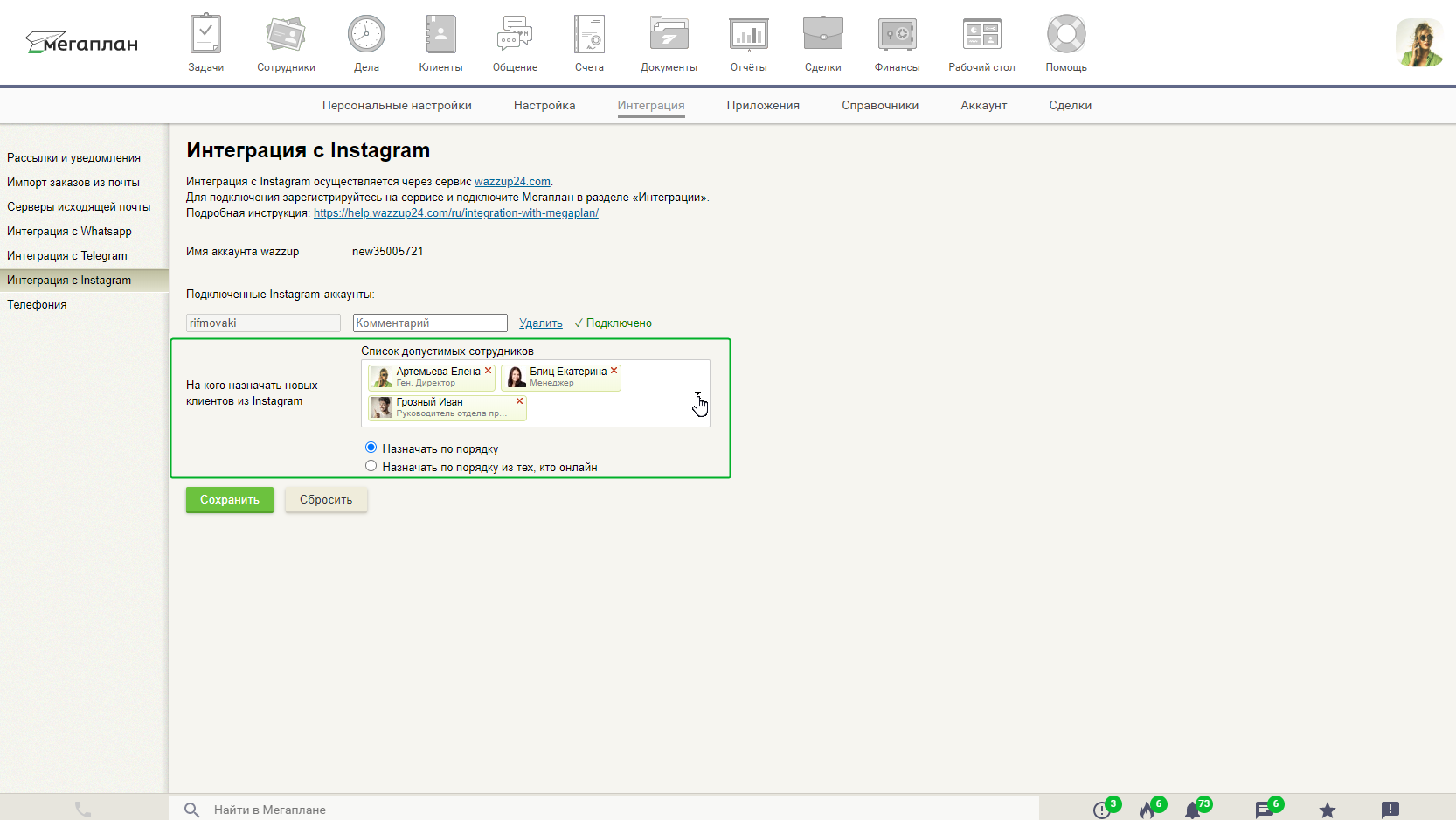Open the Финансы safe icon
The height and width of the screenshot is (820, 1456).
click(898, 35)
